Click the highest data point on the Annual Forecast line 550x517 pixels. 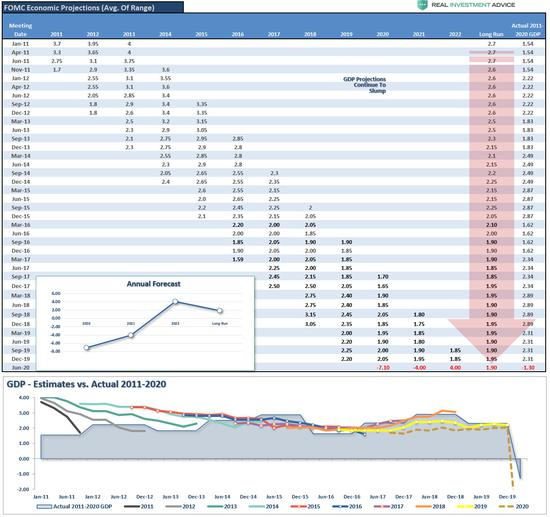175,302
